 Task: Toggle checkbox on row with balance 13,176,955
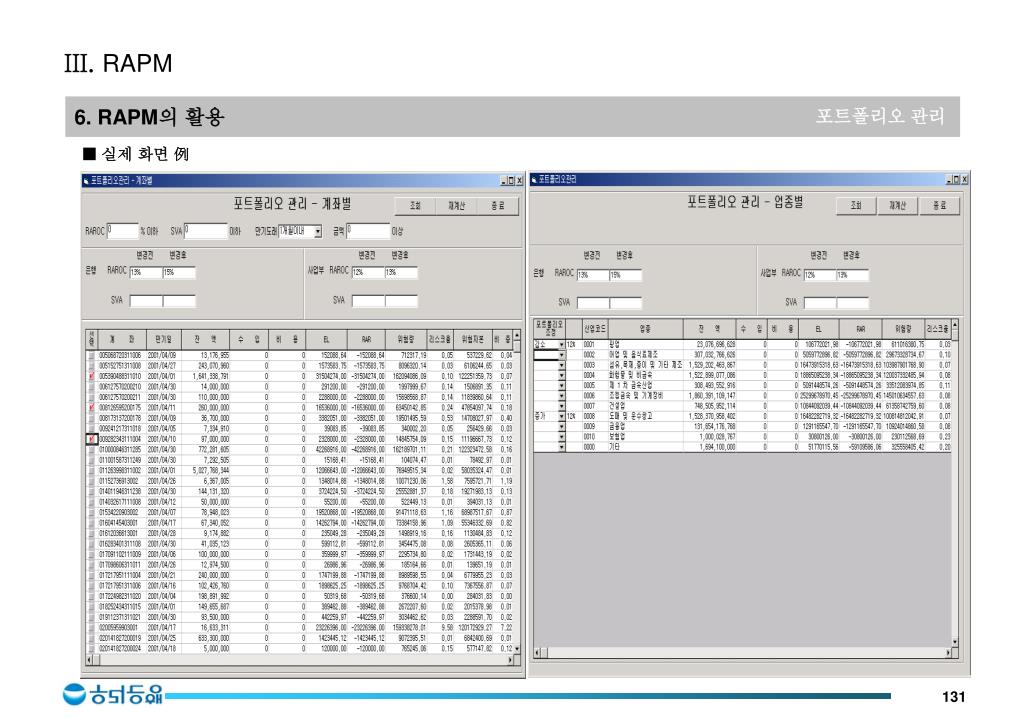(92, 355)
